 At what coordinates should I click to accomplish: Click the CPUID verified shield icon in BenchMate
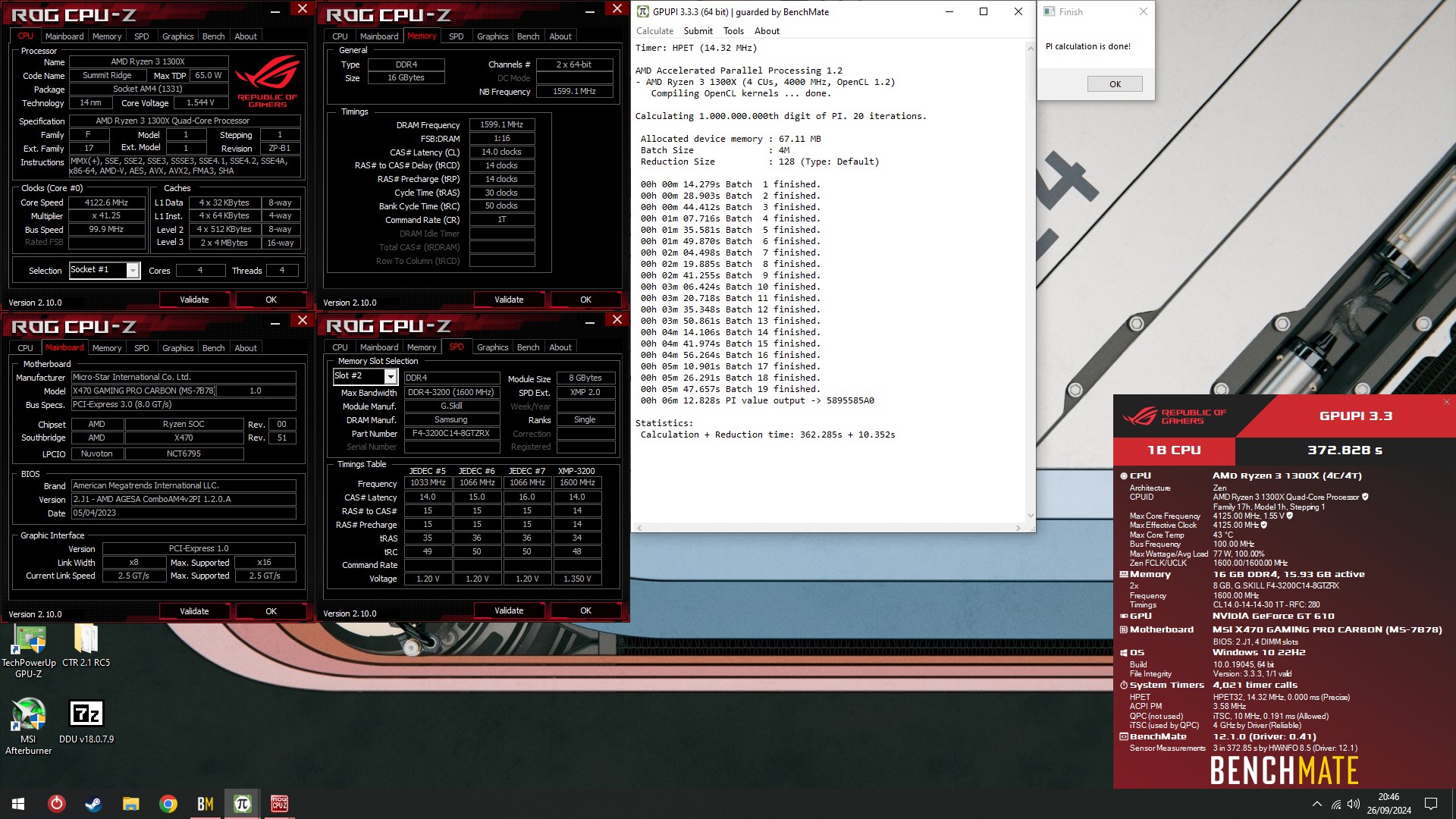1365,497
